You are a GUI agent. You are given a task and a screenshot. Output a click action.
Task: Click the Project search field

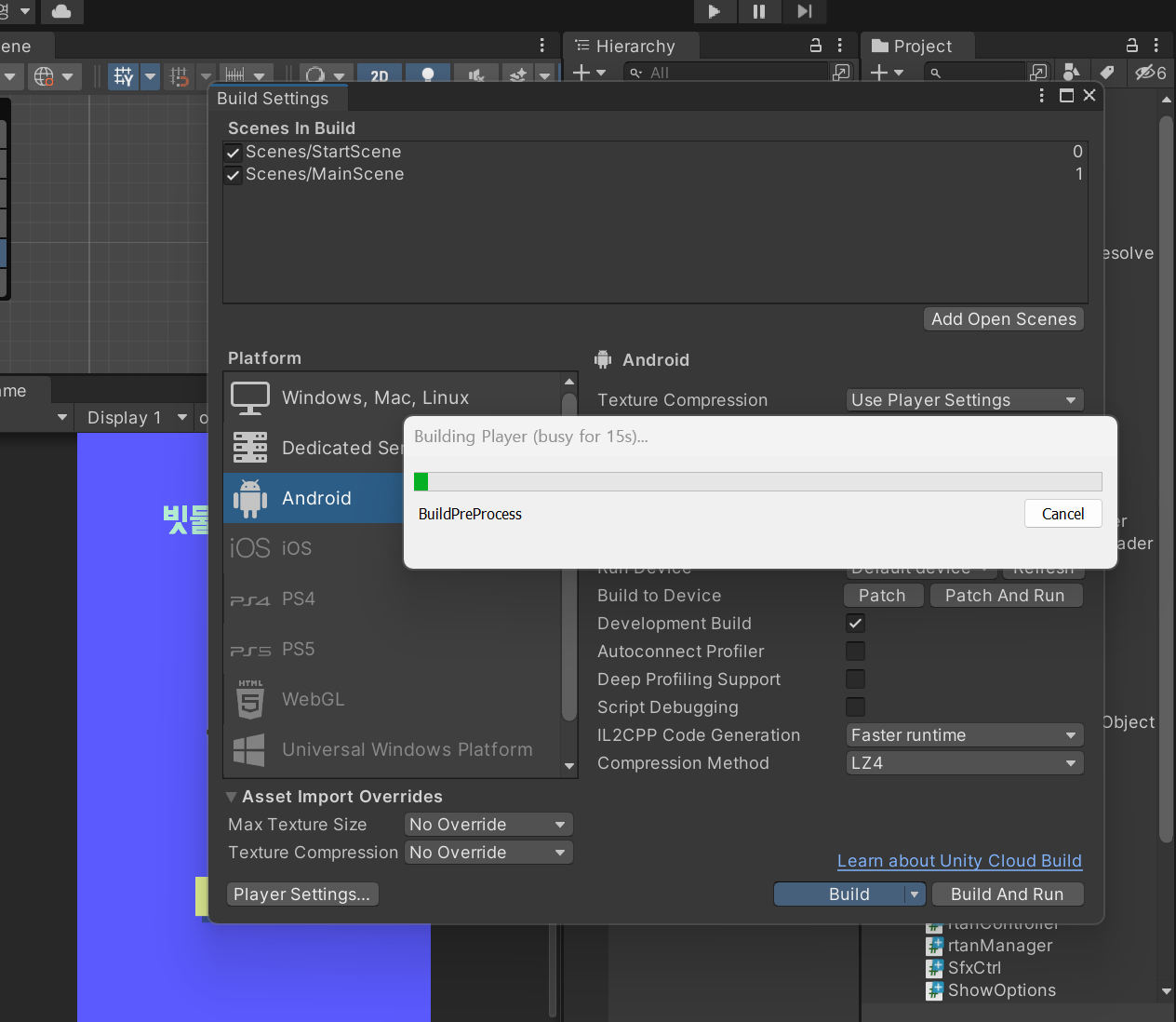975,73
